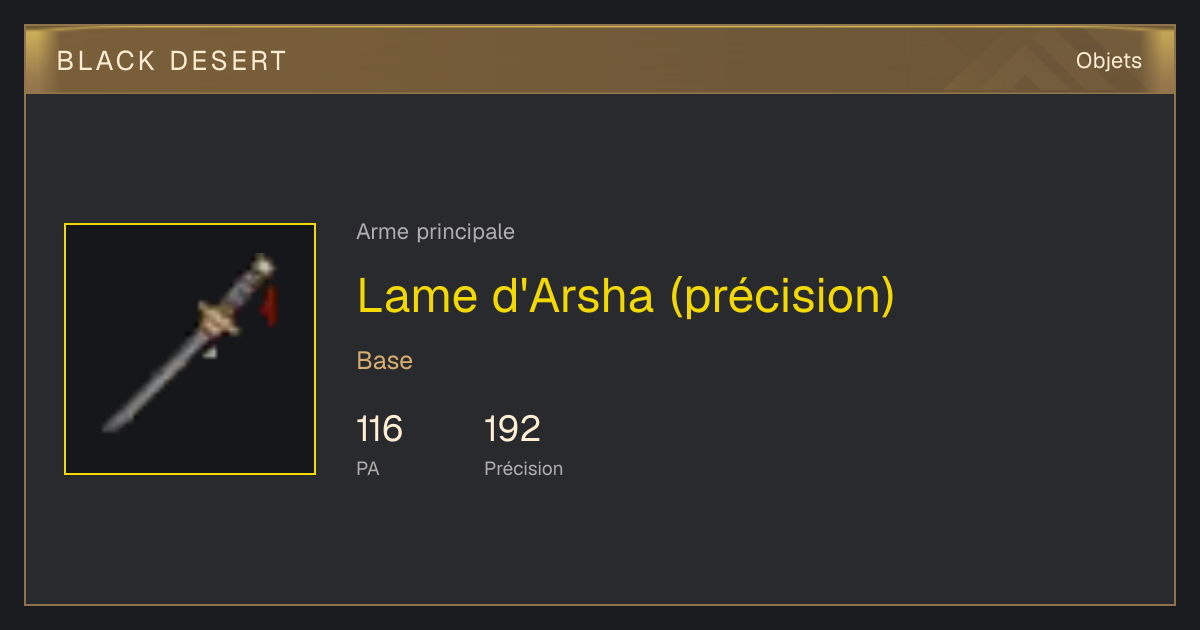Click the PA stat label
1200x630 pixels.
[368, 468]
